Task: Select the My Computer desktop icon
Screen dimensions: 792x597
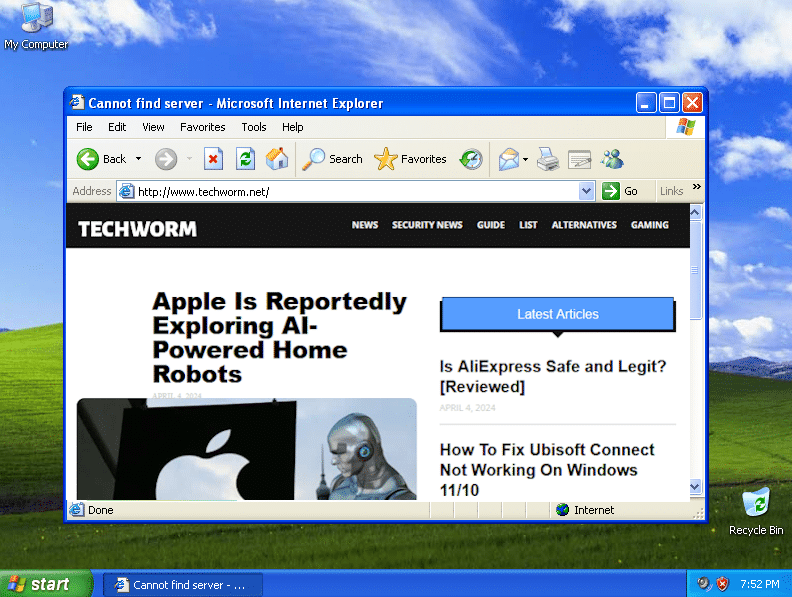Action: tap(36, 26)
